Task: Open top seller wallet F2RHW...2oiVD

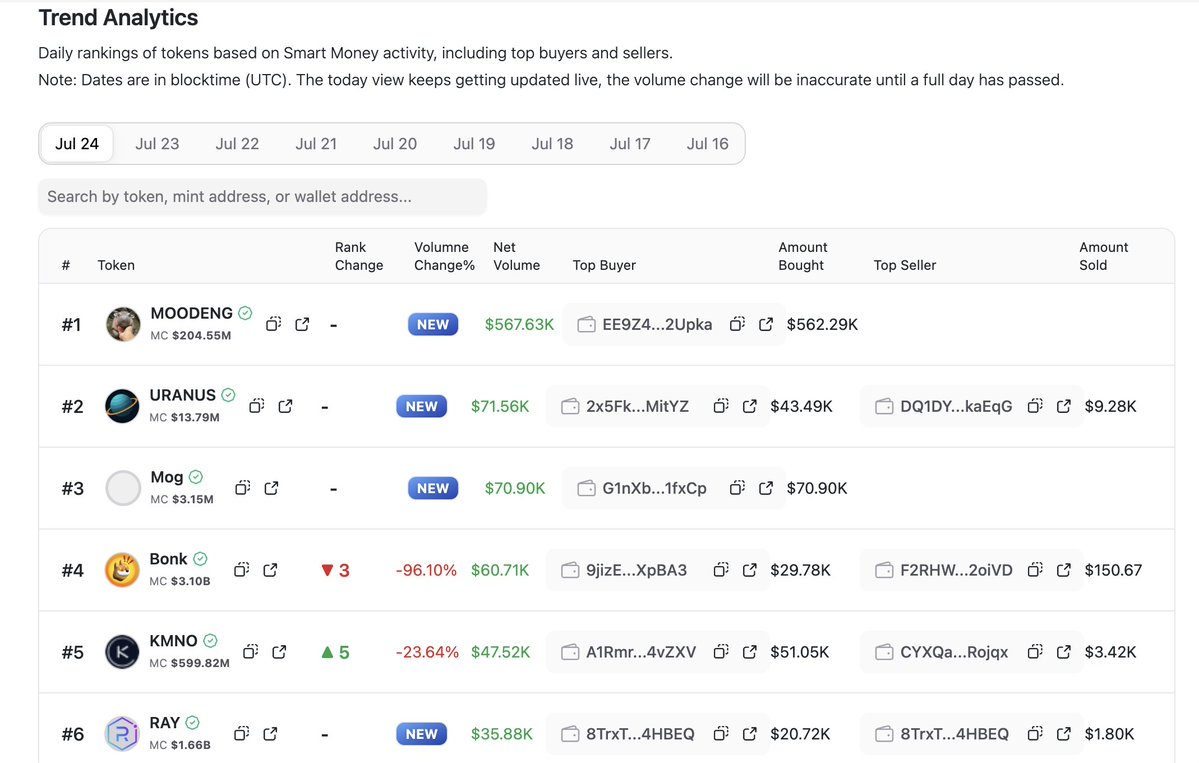Action: (957, 570)
